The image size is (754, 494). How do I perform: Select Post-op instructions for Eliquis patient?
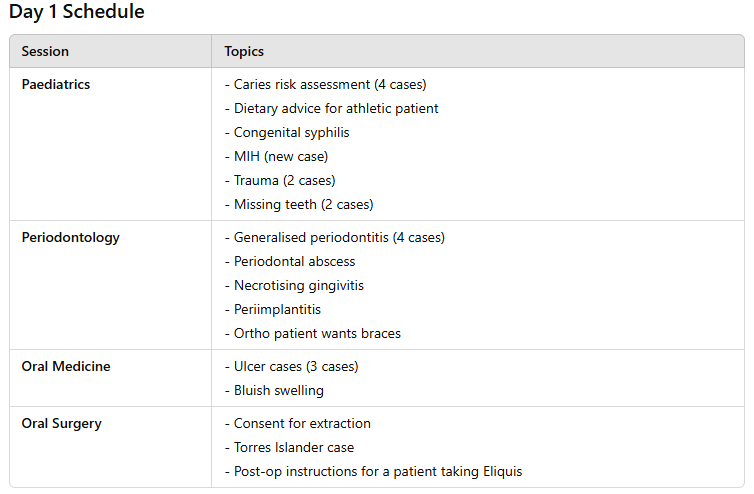click(x=374, y=472)
